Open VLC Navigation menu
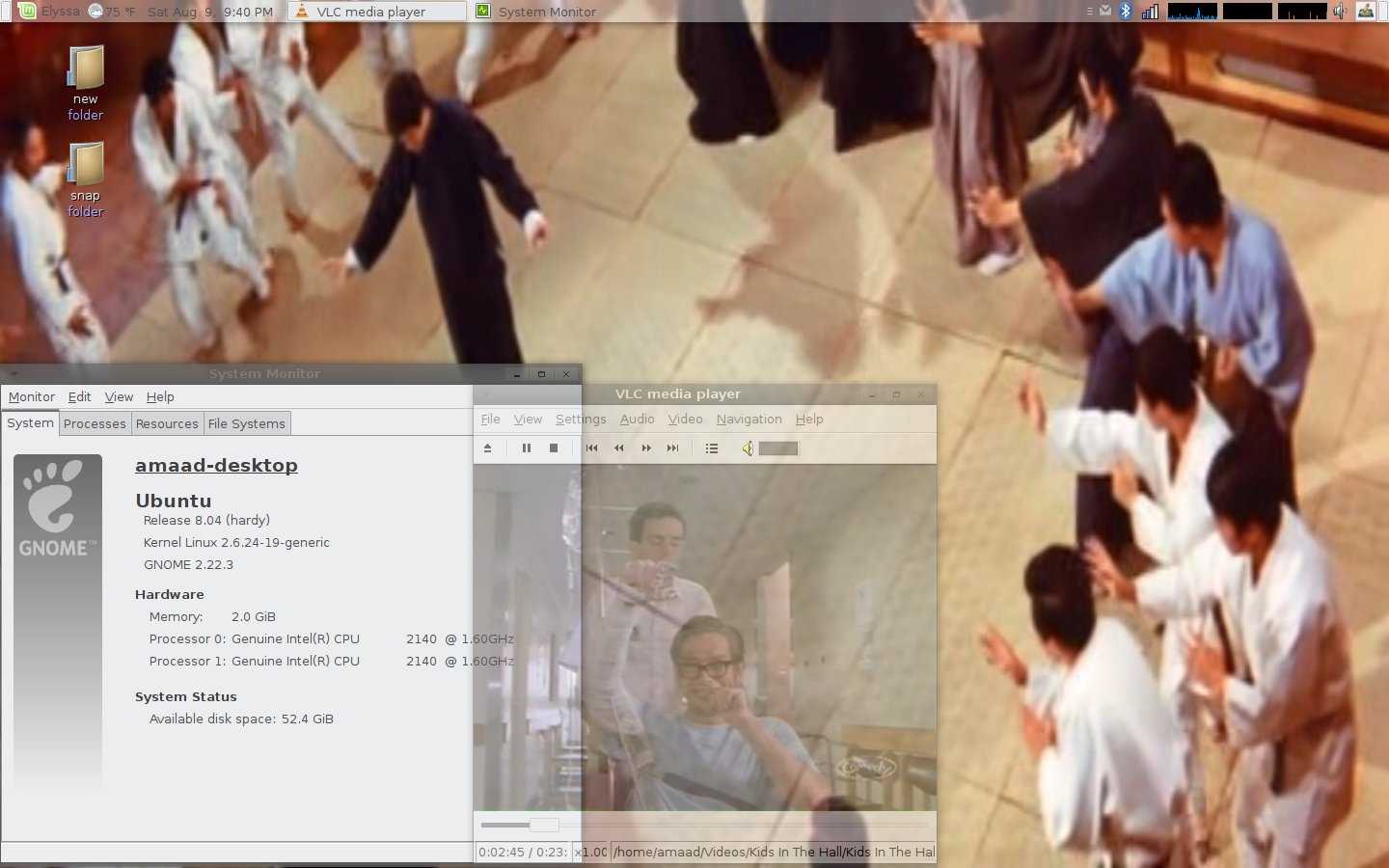This screenshot has width=1389, height=868. [x=749, y=420]
